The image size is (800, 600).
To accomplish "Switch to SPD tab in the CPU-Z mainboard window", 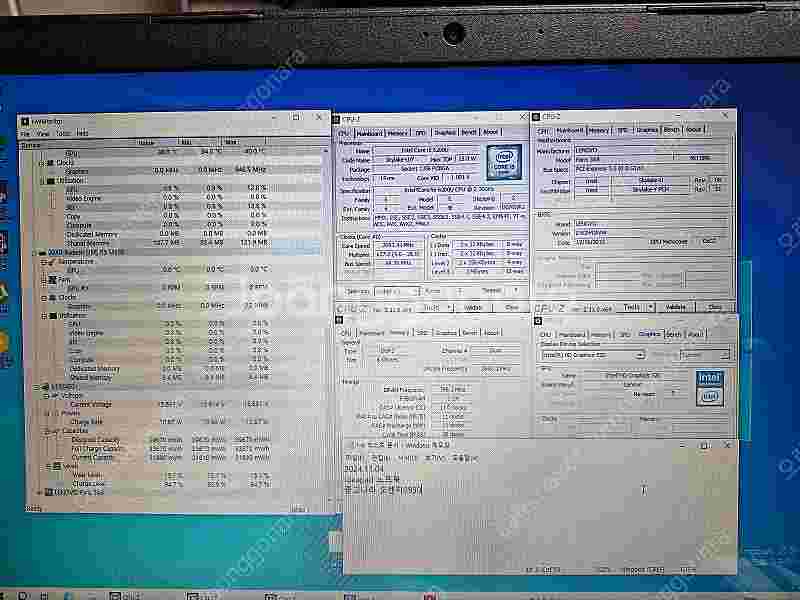I will (x=622, y=130).
